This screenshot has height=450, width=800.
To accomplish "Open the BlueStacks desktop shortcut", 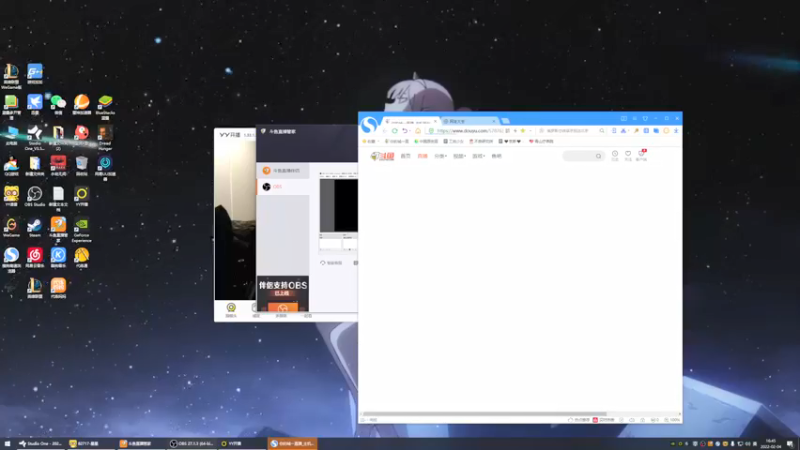I will click(105, 106).
